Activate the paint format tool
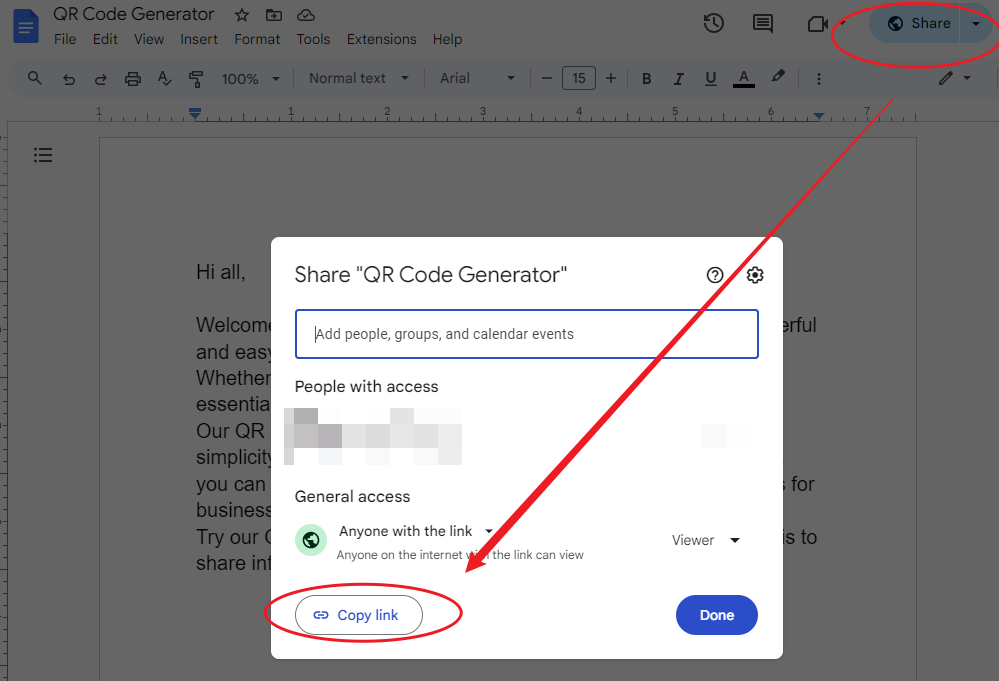 (196, 79)
